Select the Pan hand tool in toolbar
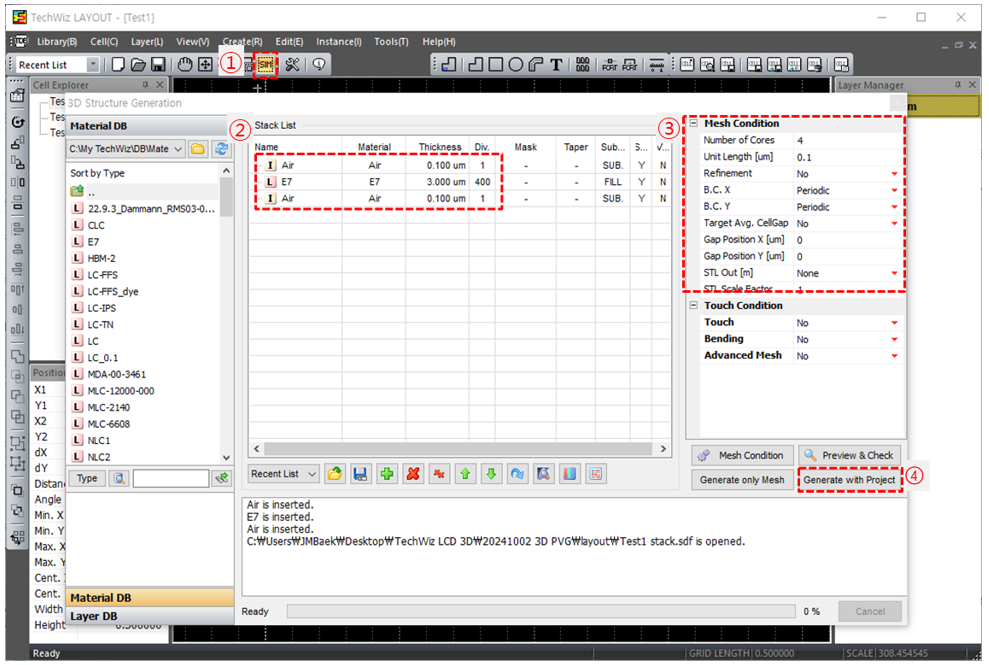 [185, 64]
